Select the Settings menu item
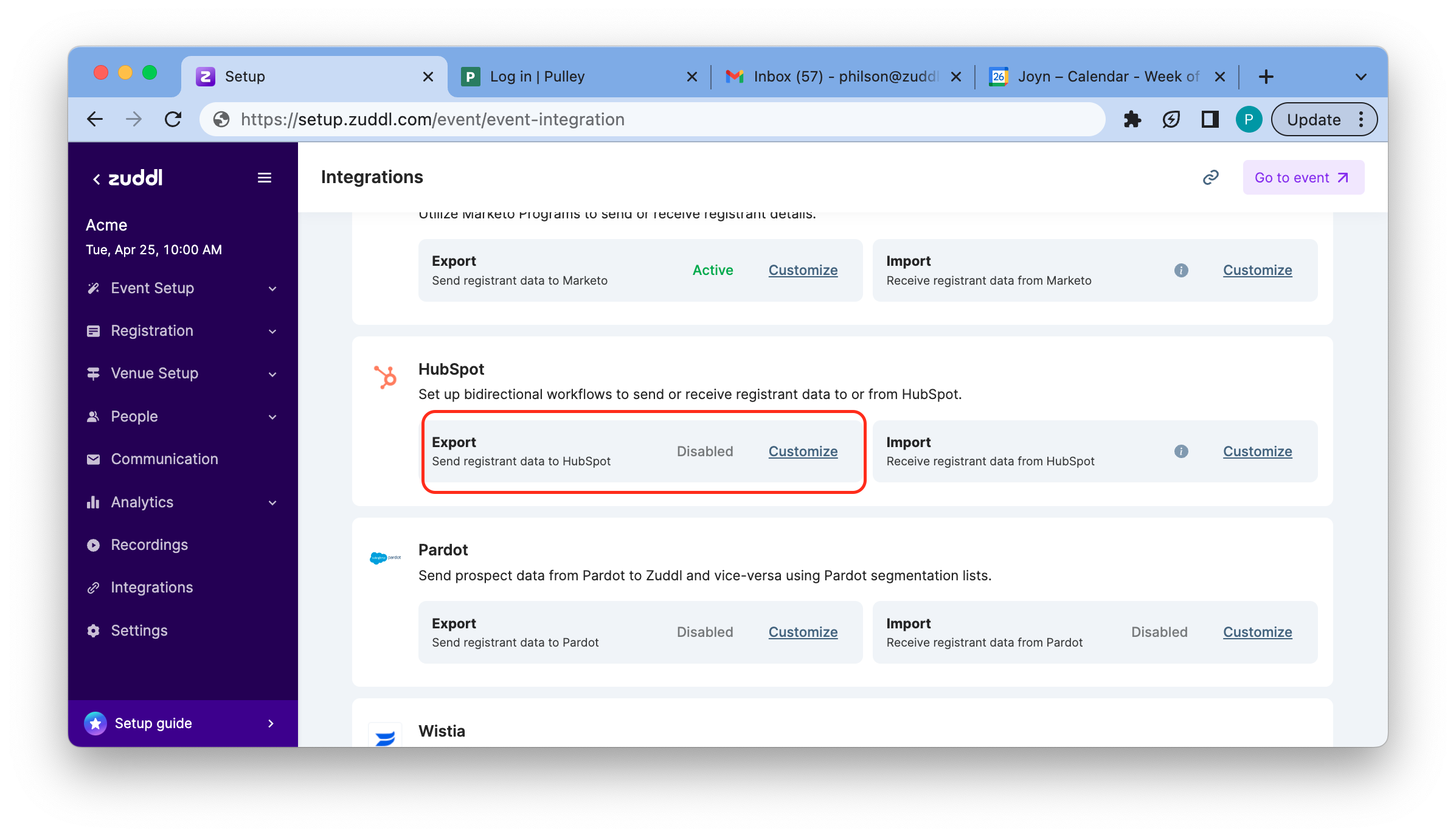The image size is (1456, 837). tap(139, 630)
